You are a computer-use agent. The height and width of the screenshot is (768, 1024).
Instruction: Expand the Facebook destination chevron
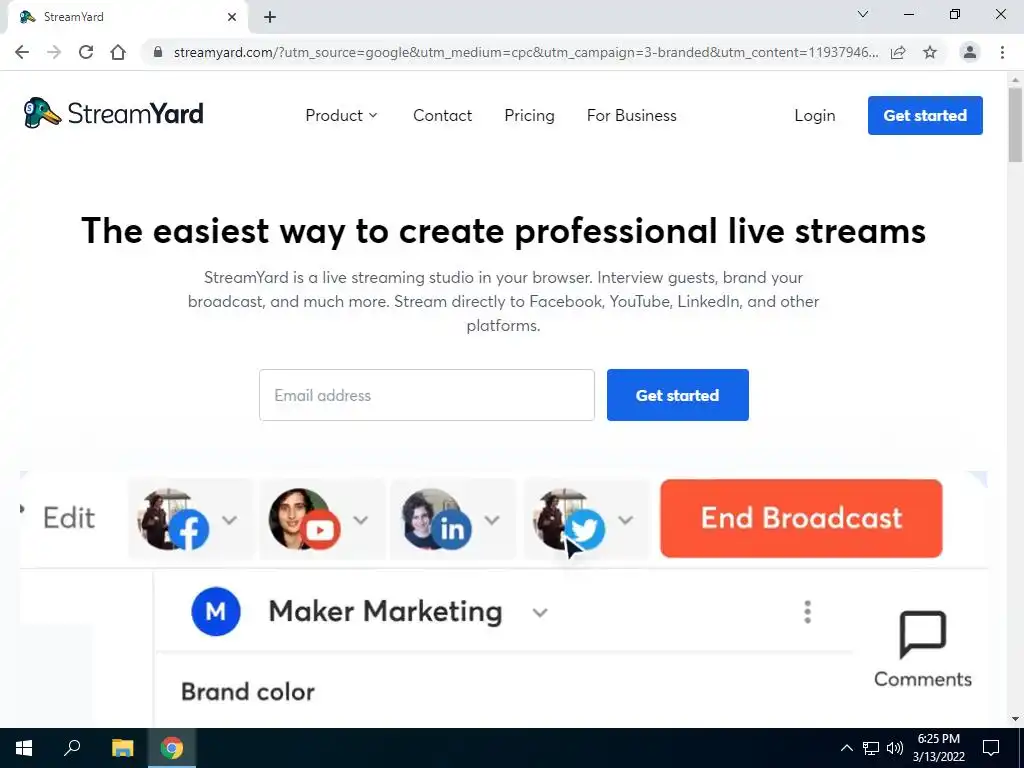pyautogui.click(x=229, y=520)
